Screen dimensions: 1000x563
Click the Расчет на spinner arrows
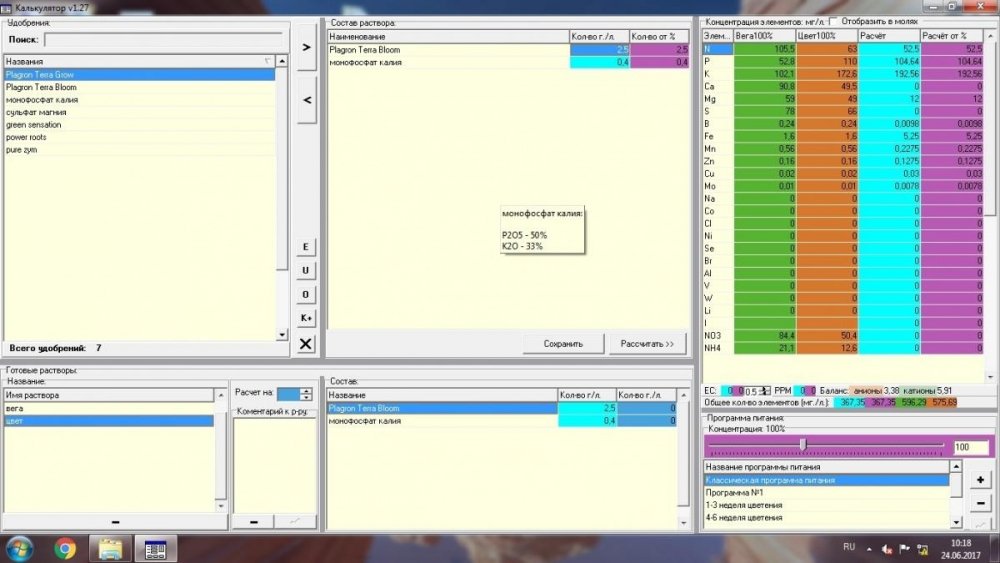pyautogui.click(x=306, y=394)
